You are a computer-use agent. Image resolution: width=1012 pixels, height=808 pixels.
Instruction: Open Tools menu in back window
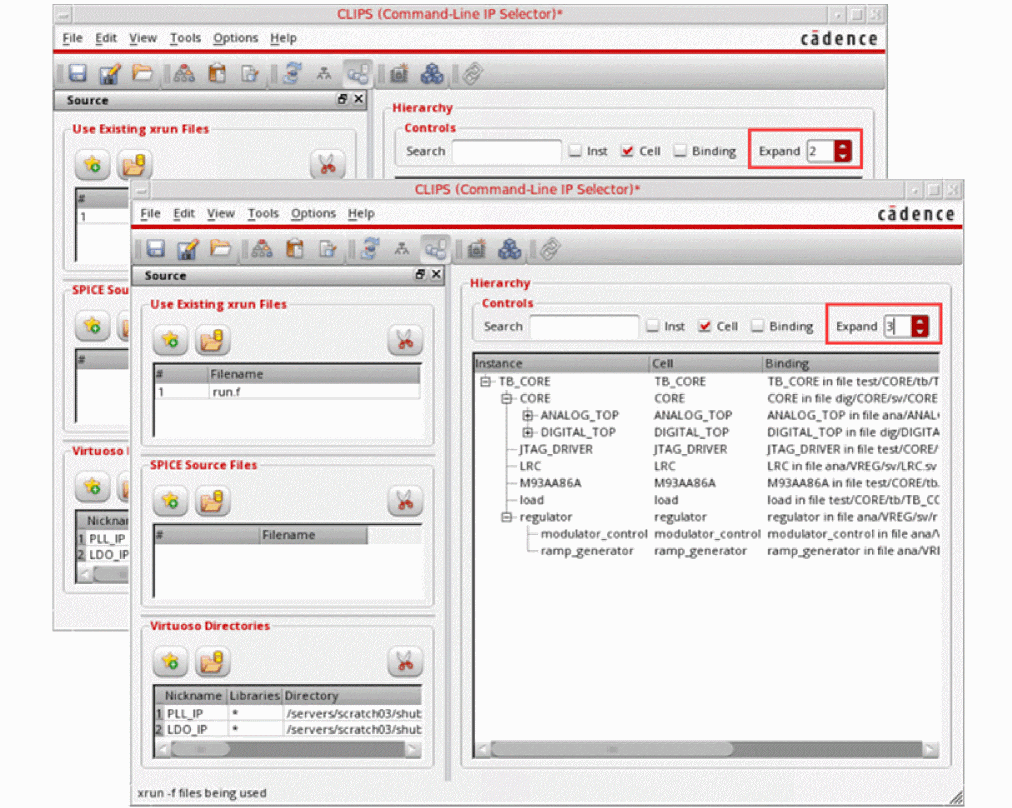[185, 38]
